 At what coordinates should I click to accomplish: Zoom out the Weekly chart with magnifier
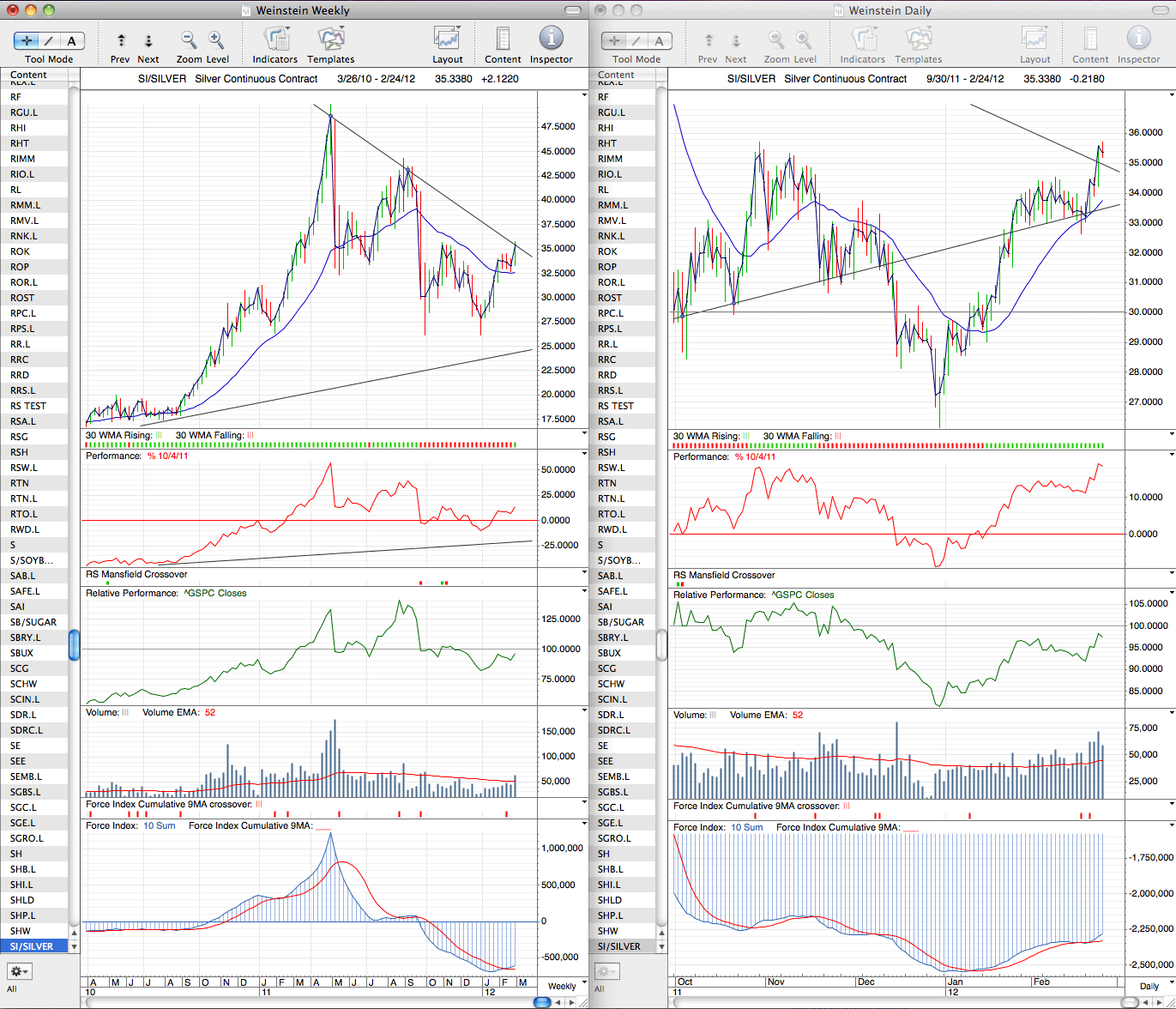point(189,40)
